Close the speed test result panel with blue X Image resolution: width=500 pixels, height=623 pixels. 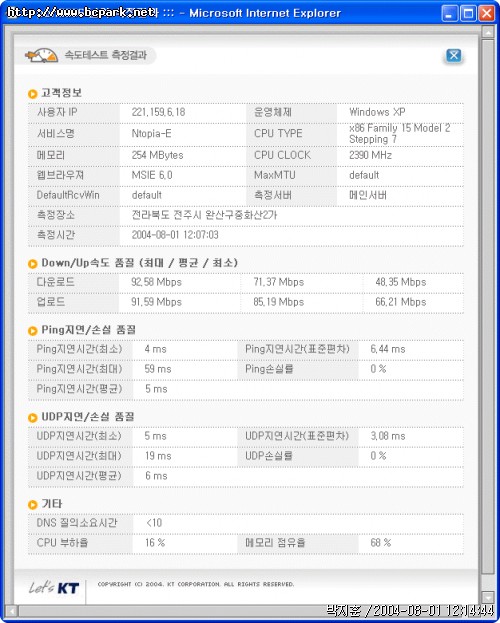(x=453, y=55)
